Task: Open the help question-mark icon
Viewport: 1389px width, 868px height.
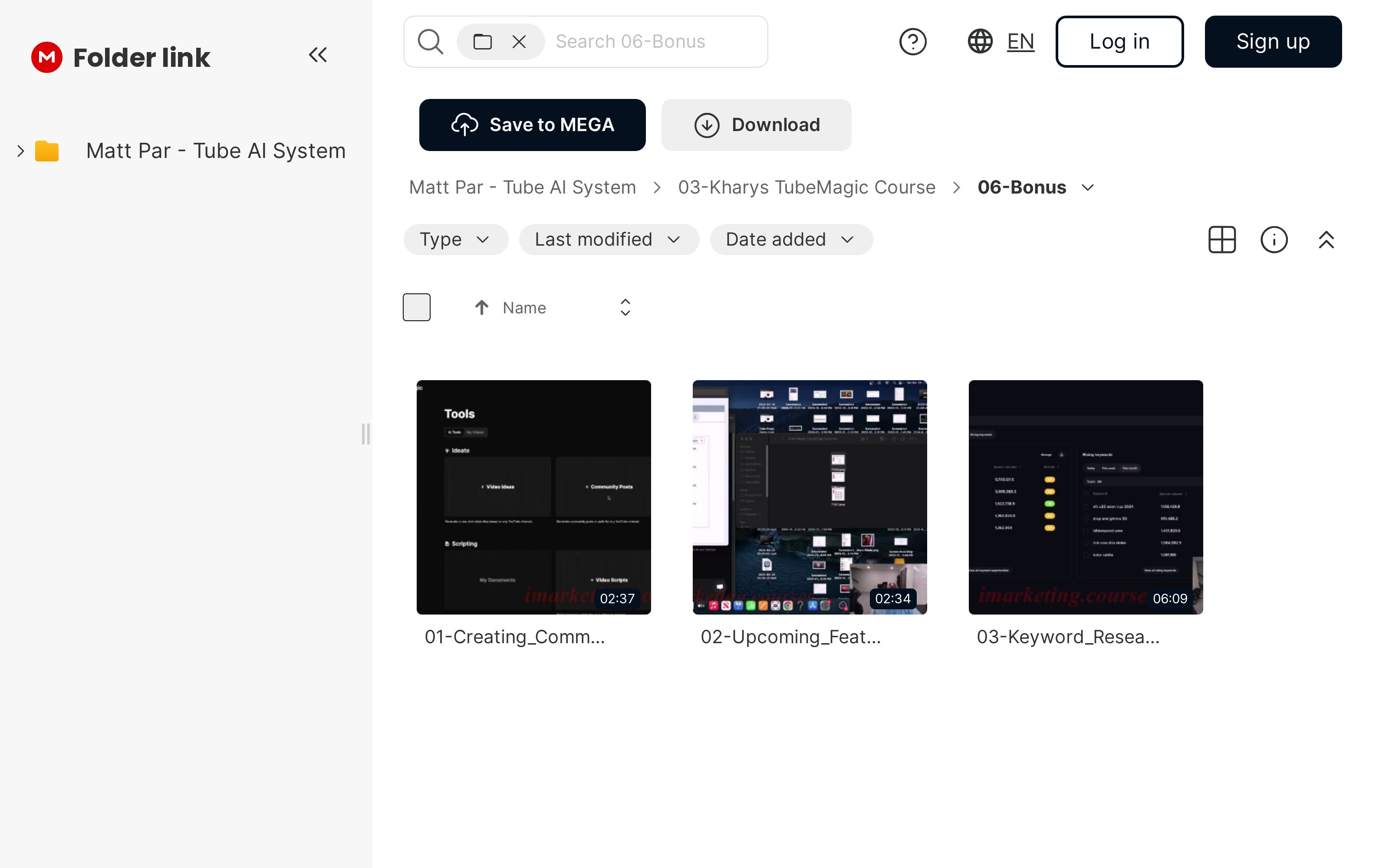Action: click(912, 41)
